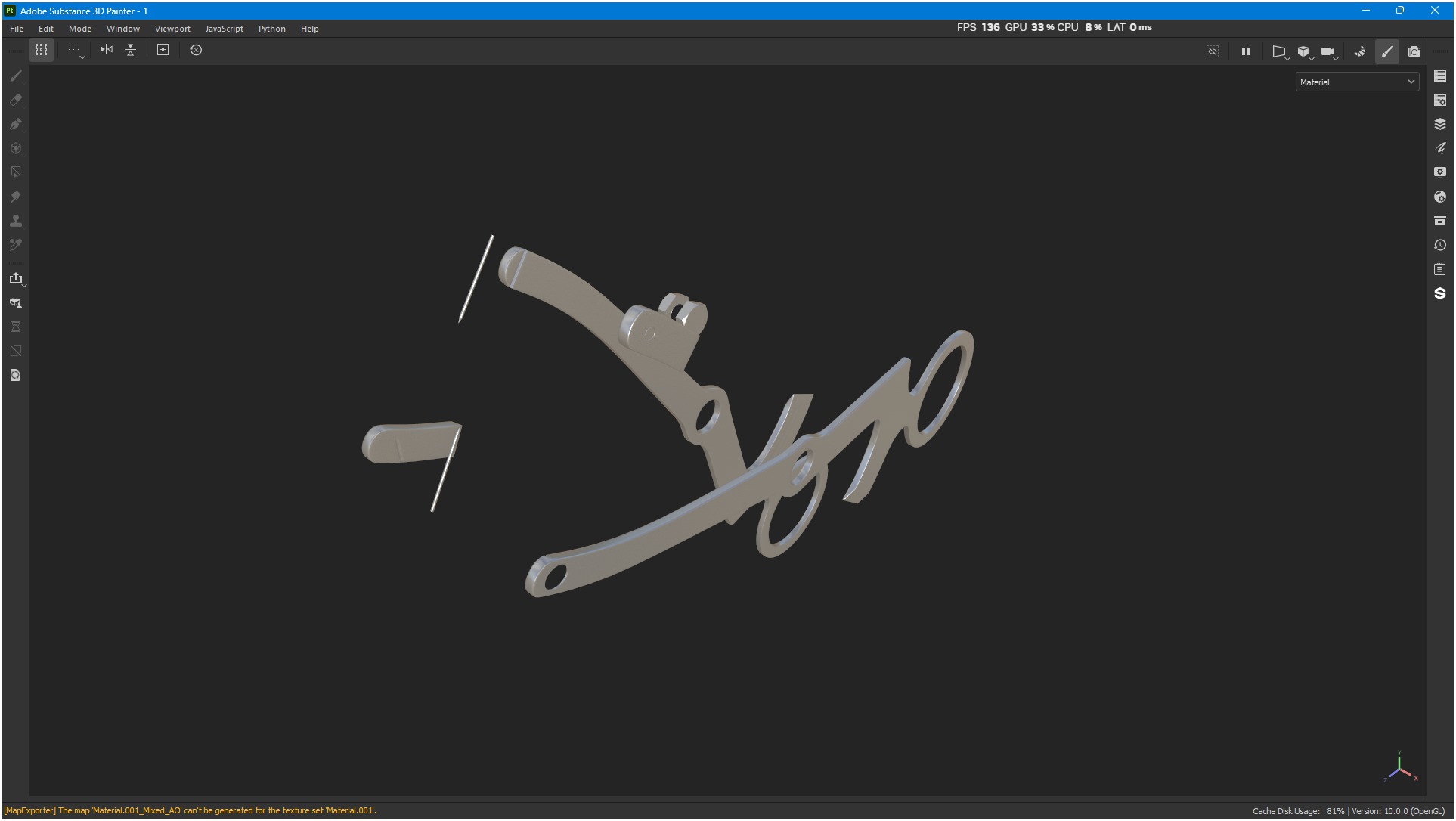Click the center viewport frame icon
The width and height of the screenshot is (1456, 821).
pos(163,50)
